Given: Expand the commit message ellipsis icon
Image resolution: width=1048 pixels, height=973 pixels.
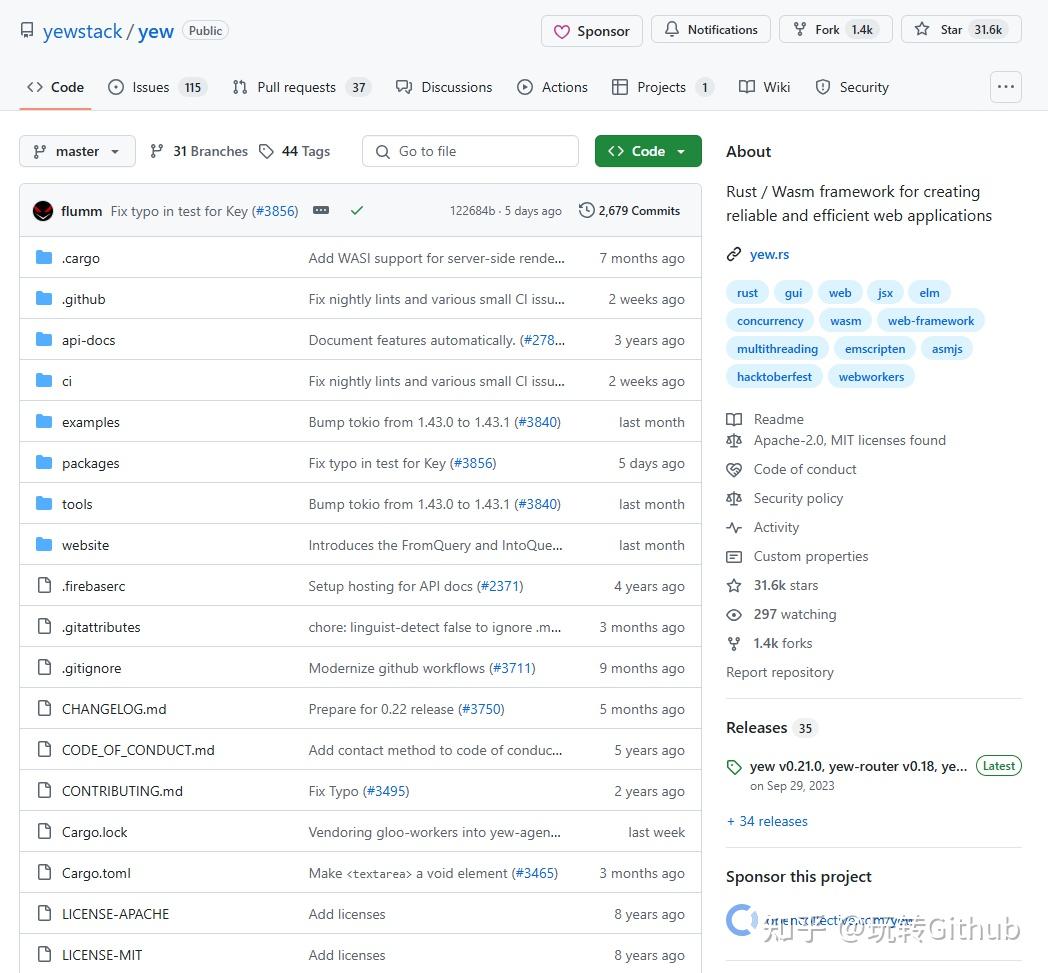Looking at the screenshot, I should pyautogui.click(x=320, y=210).
